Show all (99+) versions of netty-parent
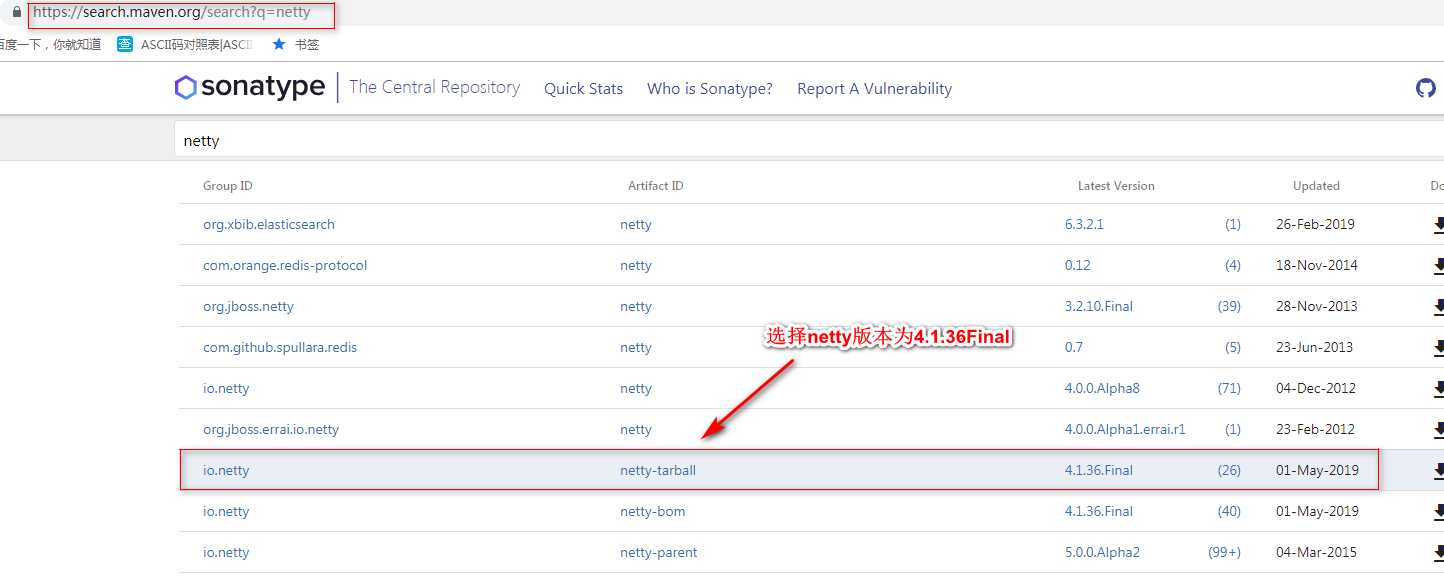The width and height of the screenshot is (1444, 585). coord(1224,552)
